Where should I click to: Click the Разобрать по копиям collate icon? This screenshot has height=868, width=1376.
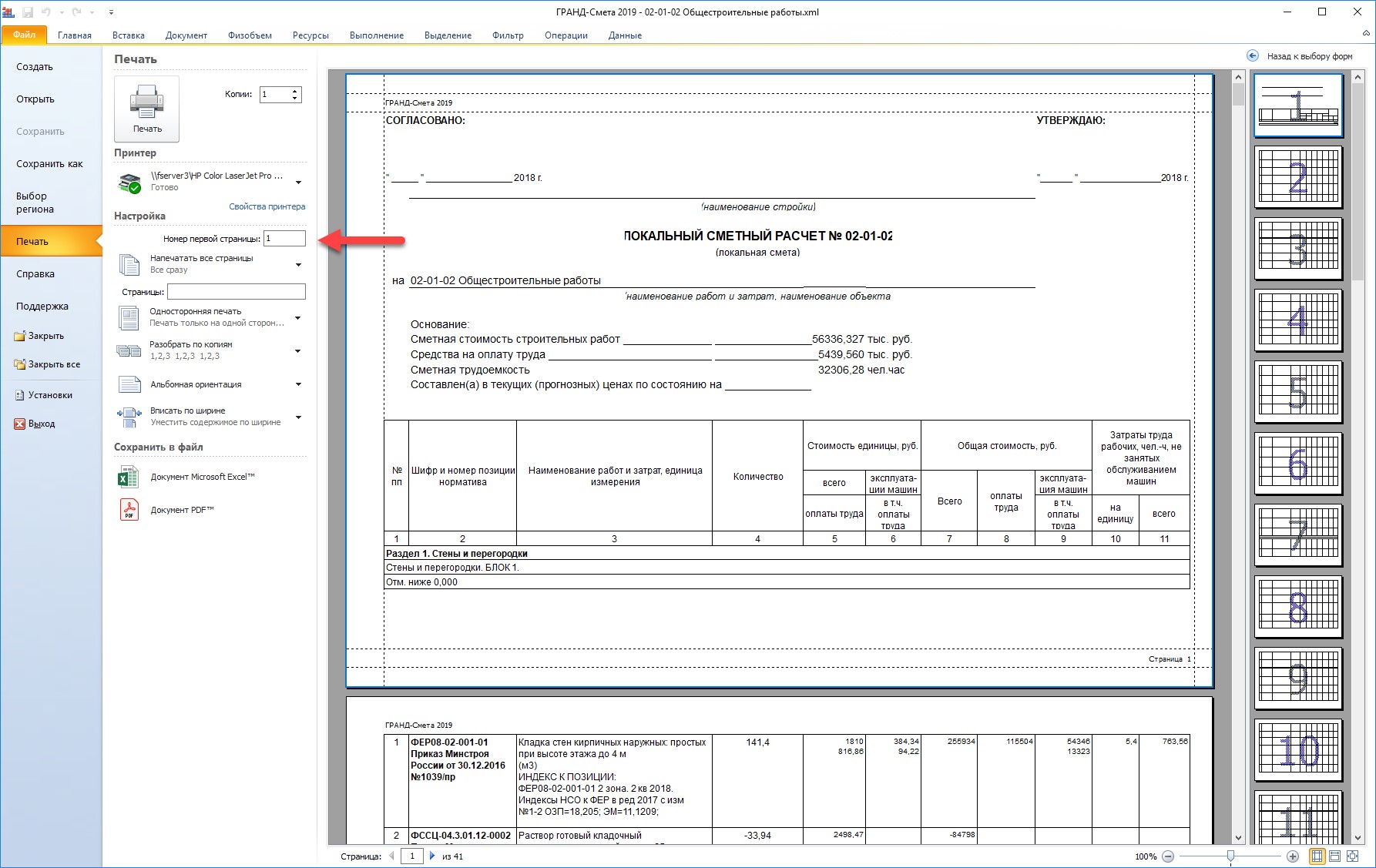[129, 350]
